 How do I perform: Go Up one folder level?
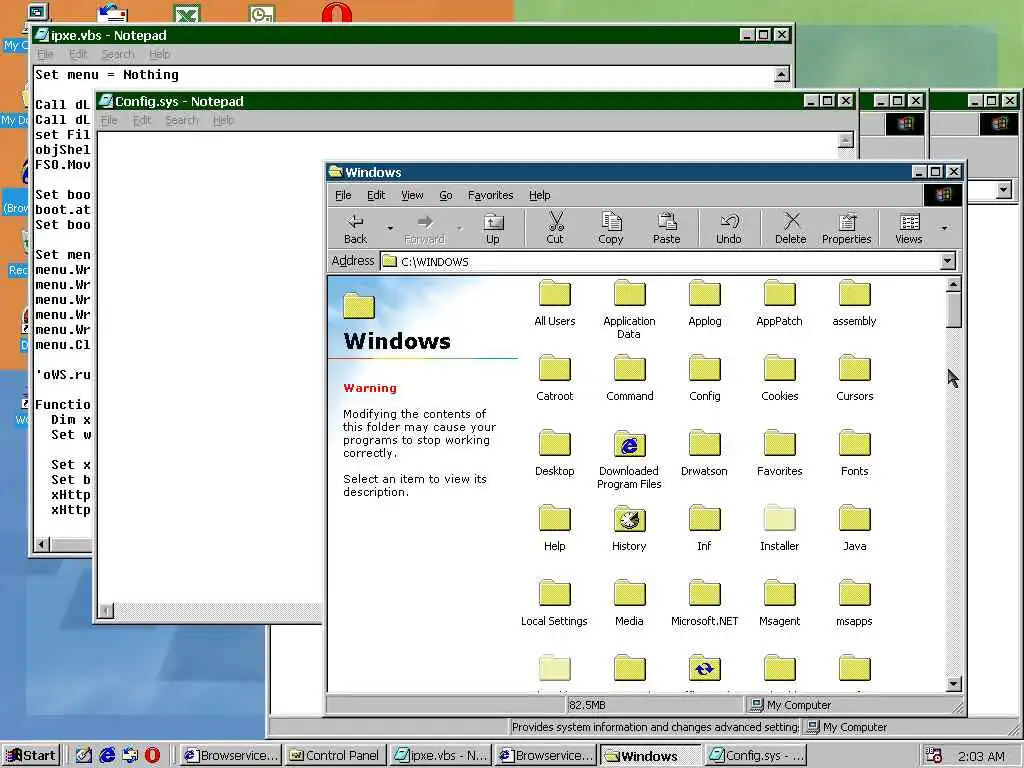click(x=493, y=229)
